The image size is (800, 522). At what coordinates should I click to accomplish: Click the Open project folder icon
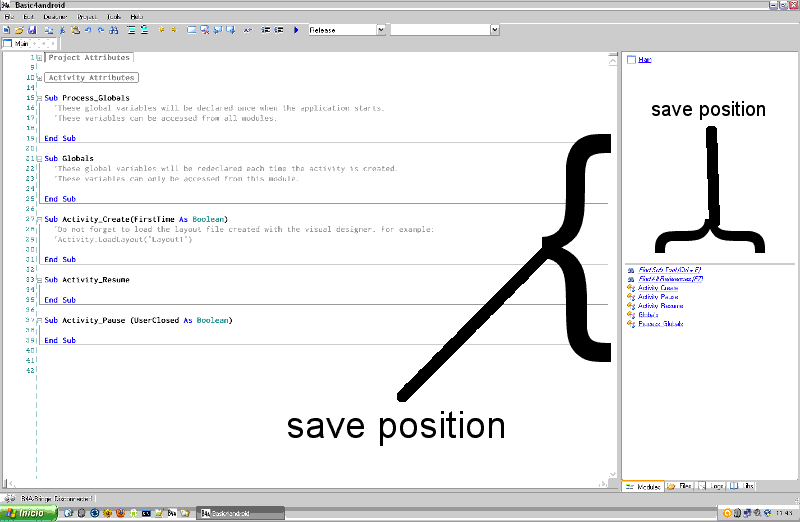(19, 30)
